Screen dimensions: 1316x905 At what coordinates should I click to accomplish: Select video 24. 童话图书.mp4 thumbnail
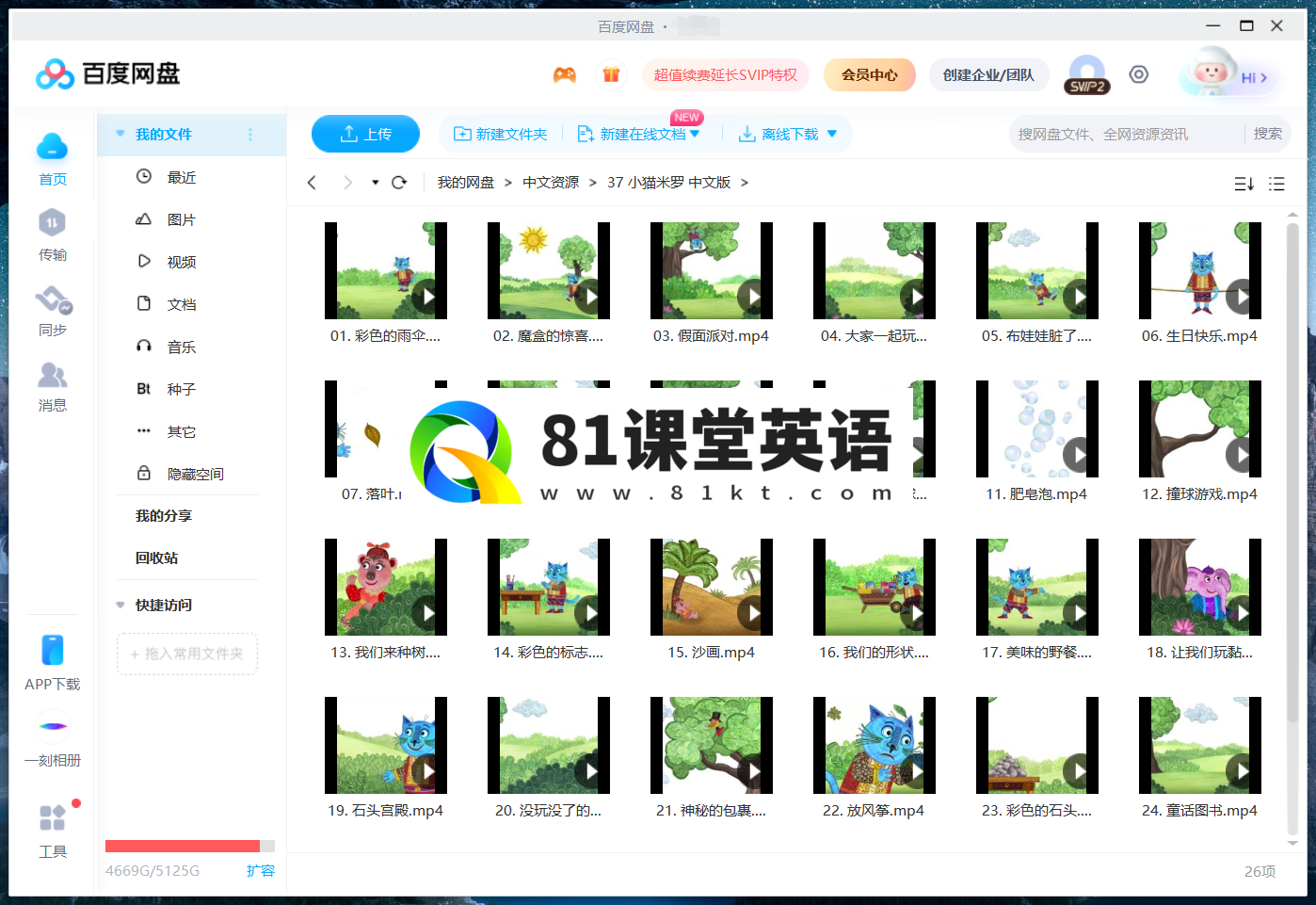point(1200,745)
